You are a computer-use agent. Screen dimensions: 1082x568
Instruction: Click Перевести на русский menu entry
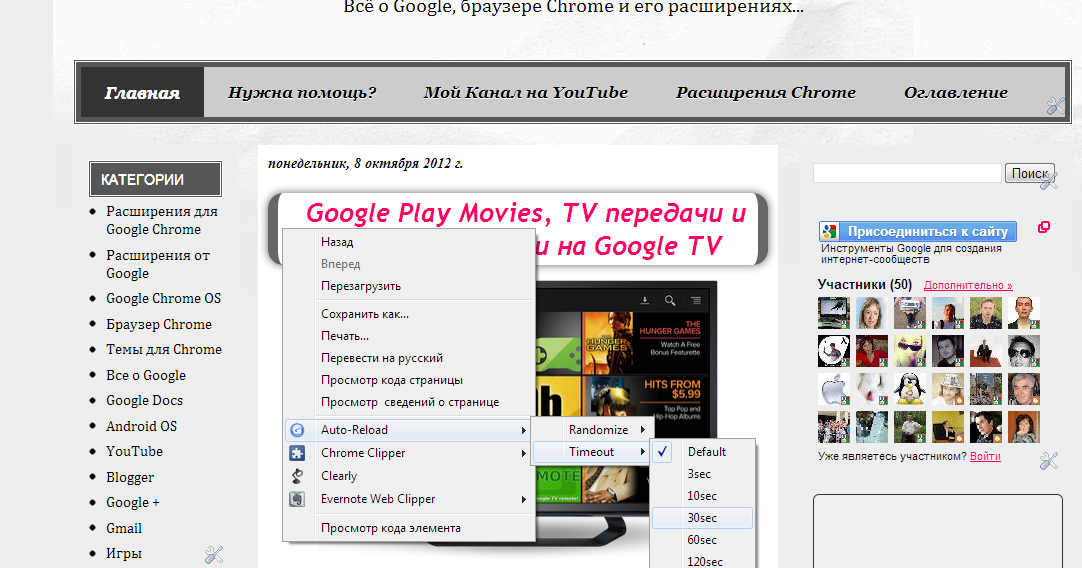pyautogui.click(x=409, y=358)
